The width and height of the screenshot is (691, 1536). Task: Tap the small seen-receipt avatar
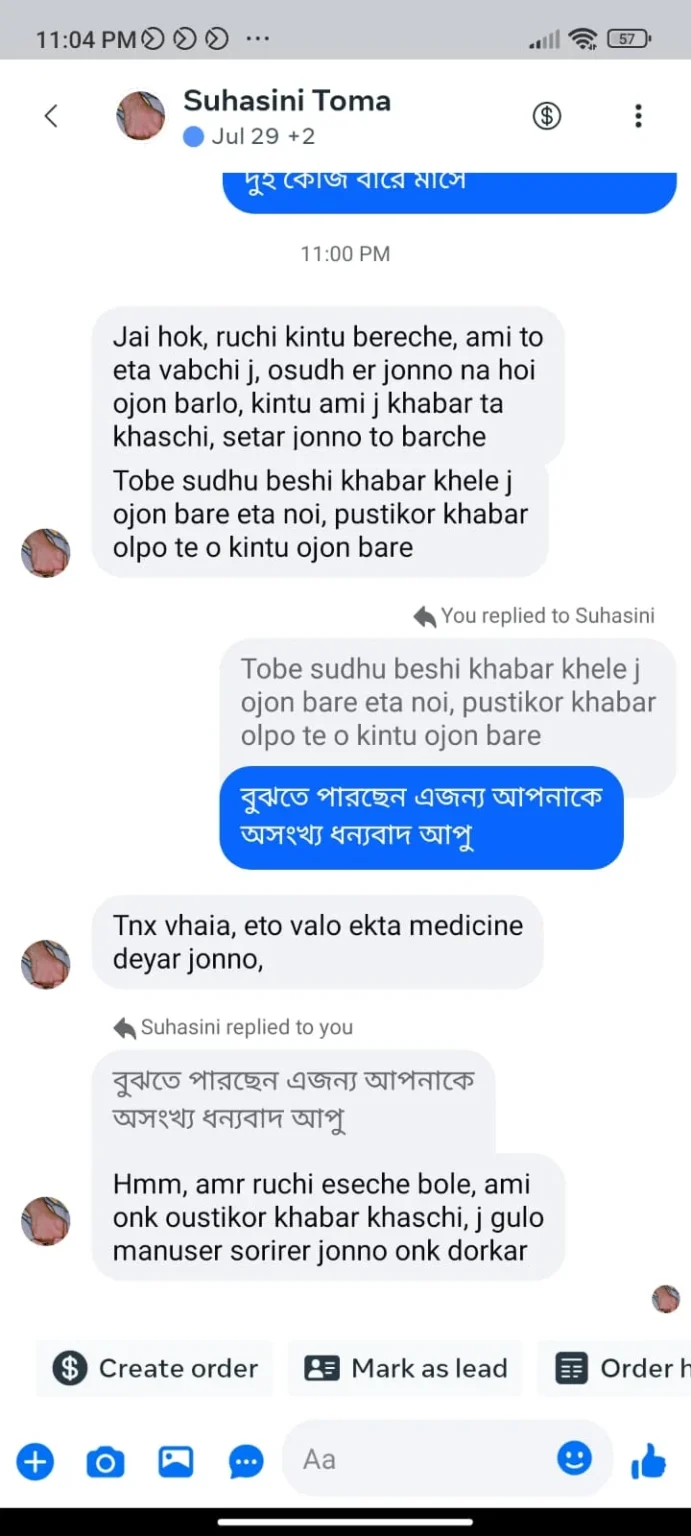click(666, 1299)
